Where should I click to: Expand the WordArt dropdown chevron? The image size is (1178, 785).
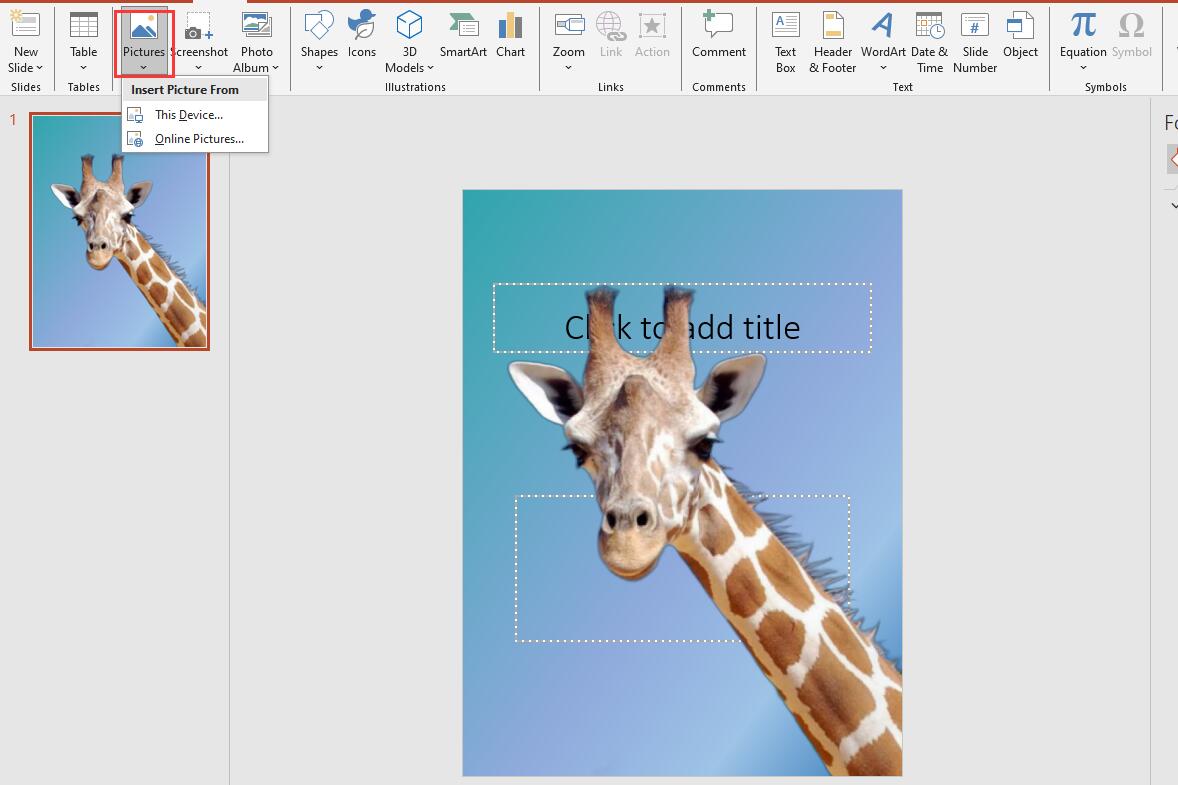tap(883, 68)
